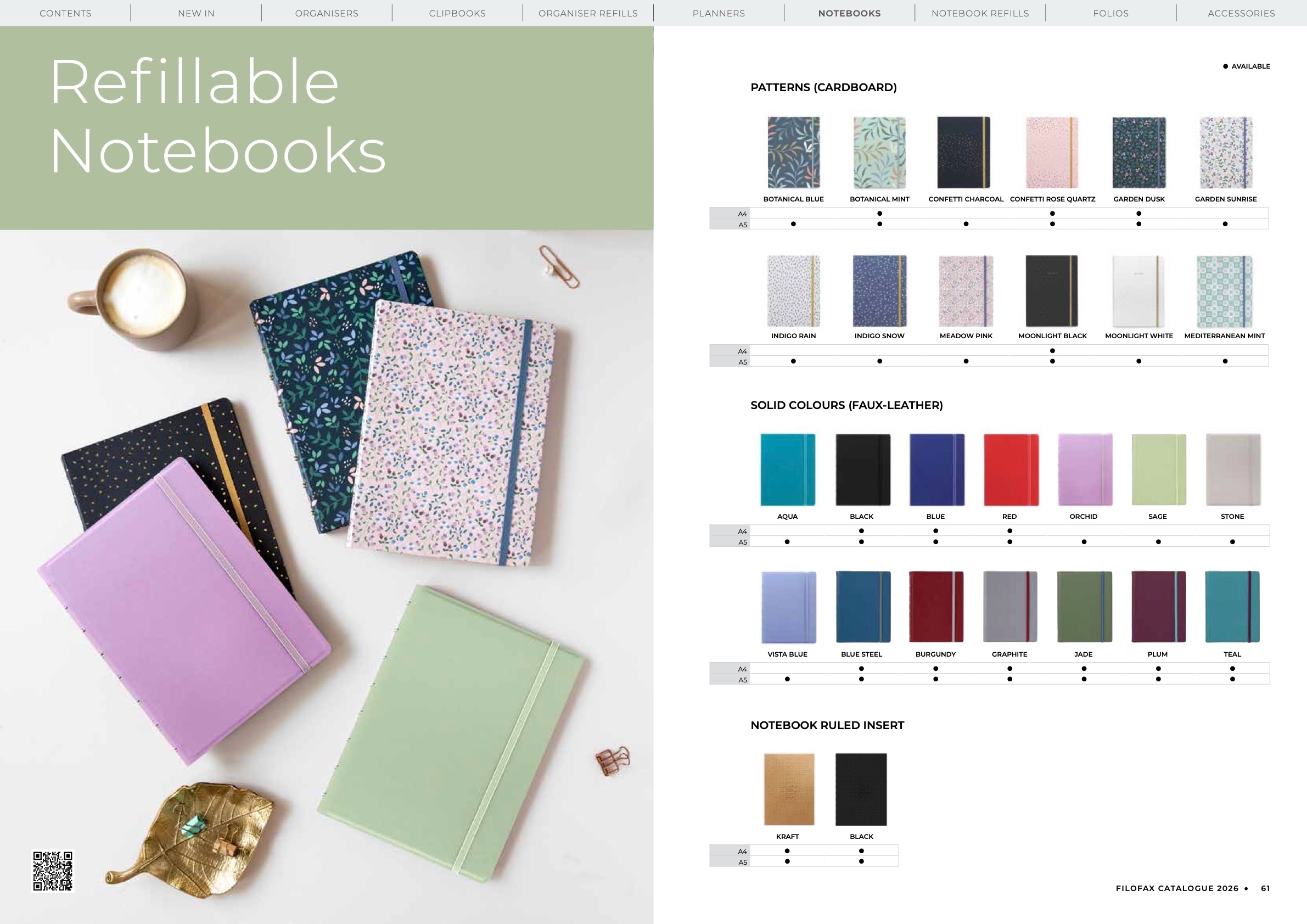
Task: Select the Kraft ruled insert image
Action: pyautogui.click(x=789, y=789)
